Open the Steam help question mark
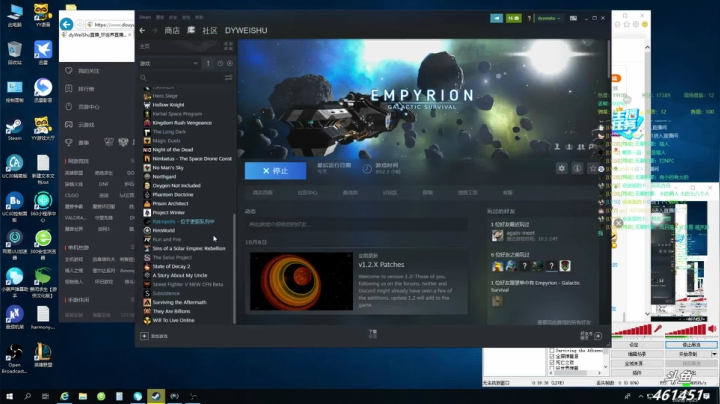This screenshot has height=404, width=720. [529, 18]
